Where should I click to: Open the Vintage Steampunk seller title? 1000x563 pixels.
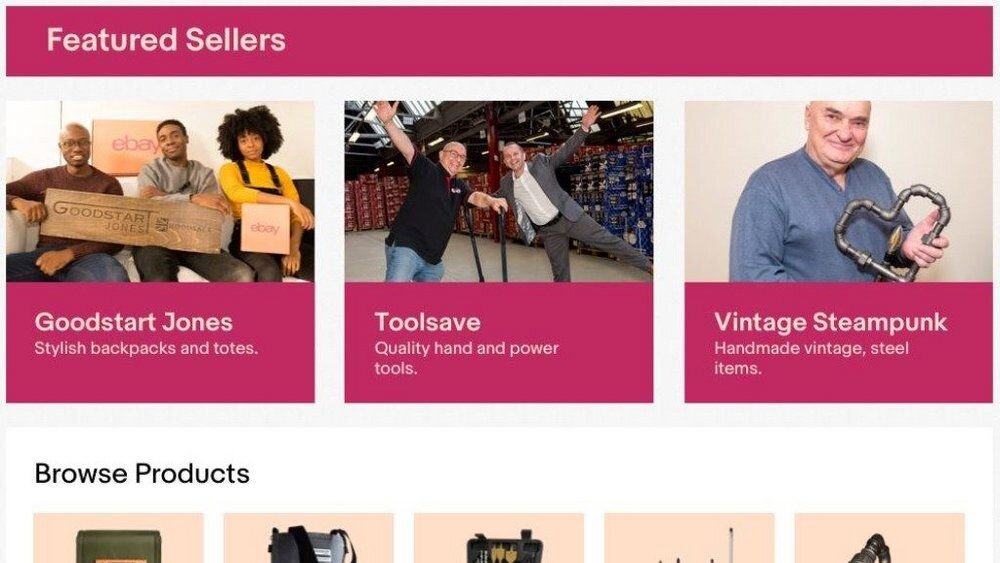[x=830, y=322]
